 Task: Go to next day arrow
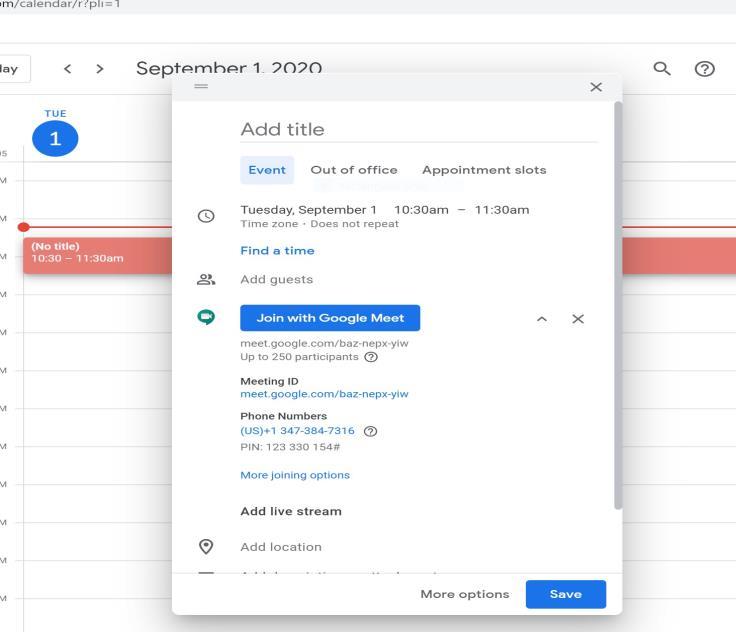click(x=100, y=69)
